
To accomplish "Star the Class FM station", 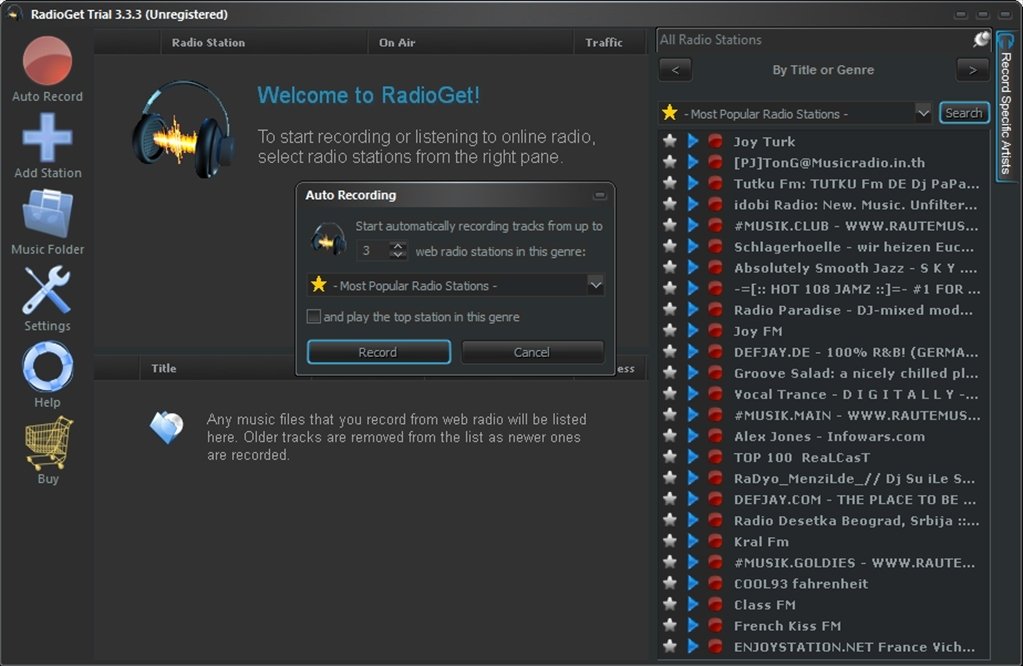I will 669,604.
